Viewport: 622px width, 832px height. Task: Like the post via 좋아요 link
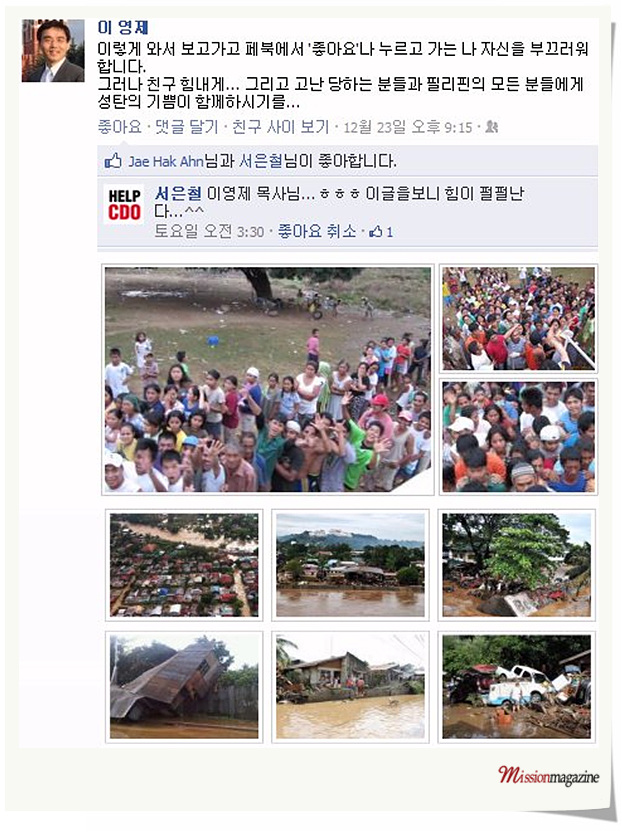tap(119, 127)
